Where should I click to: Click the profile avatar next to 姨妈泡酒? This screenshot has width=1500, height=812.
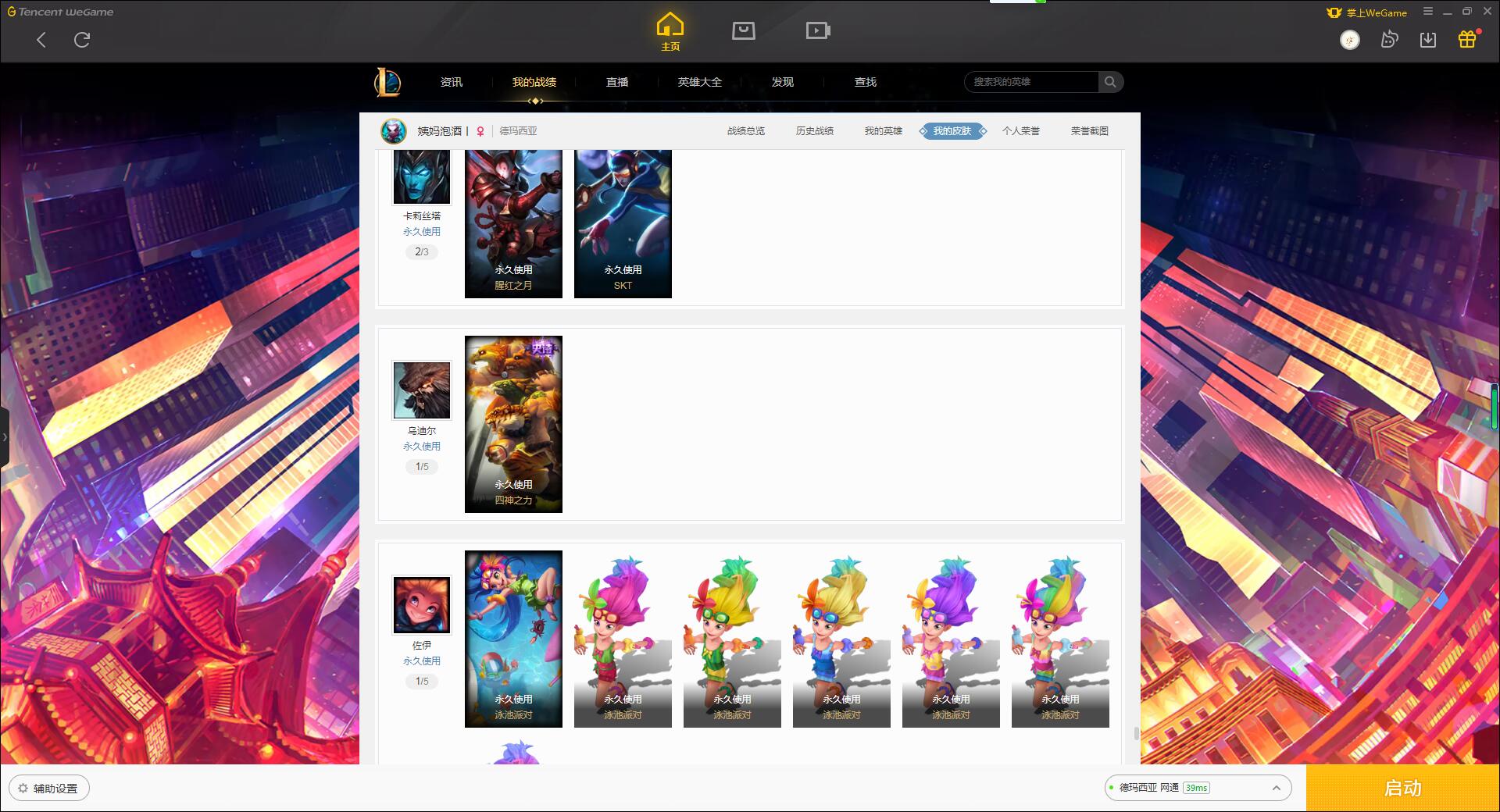[394, 131]
